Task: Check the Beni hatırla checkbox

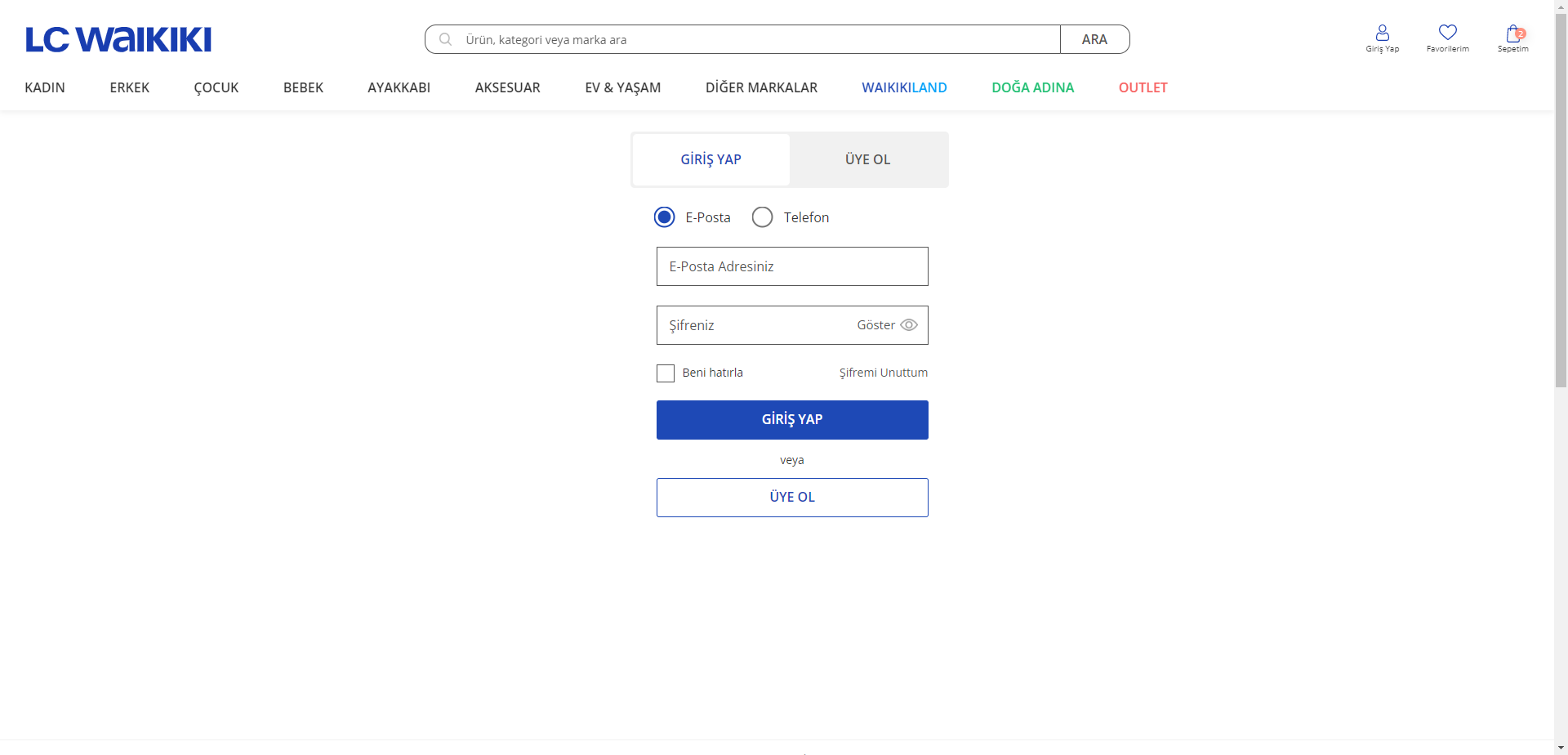Action: (x=666, y=373)
